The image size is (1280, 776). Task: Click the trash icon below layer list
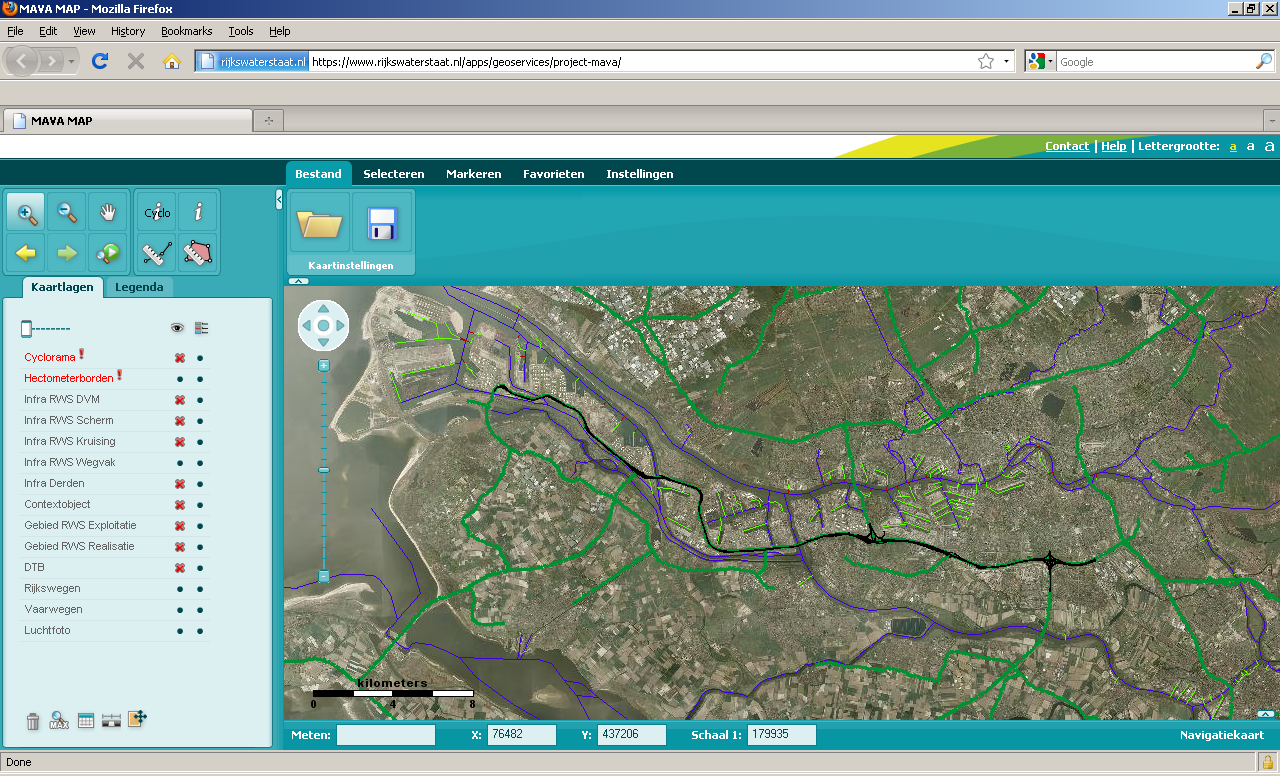point(33,720)
